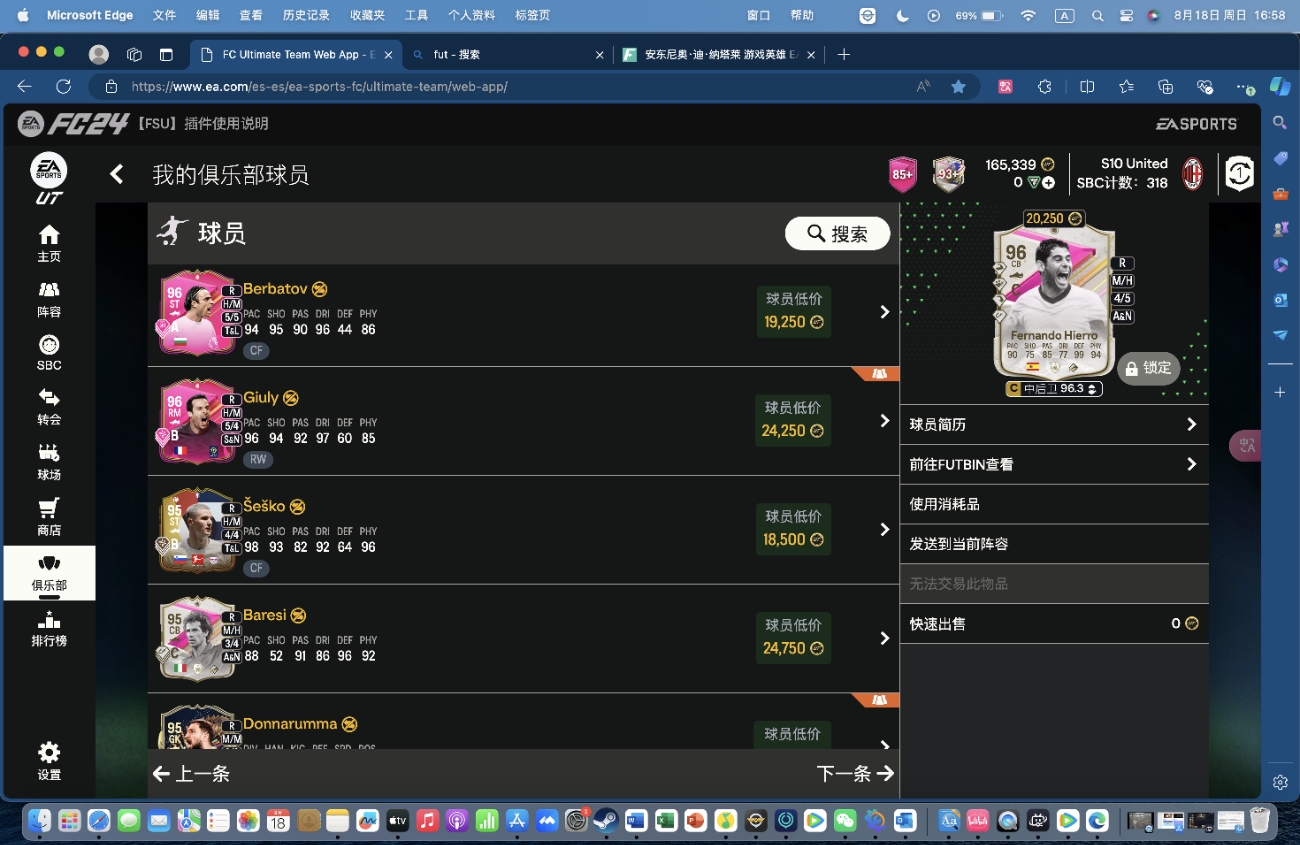Click the EA Sports UT logo

pos(49,178)
